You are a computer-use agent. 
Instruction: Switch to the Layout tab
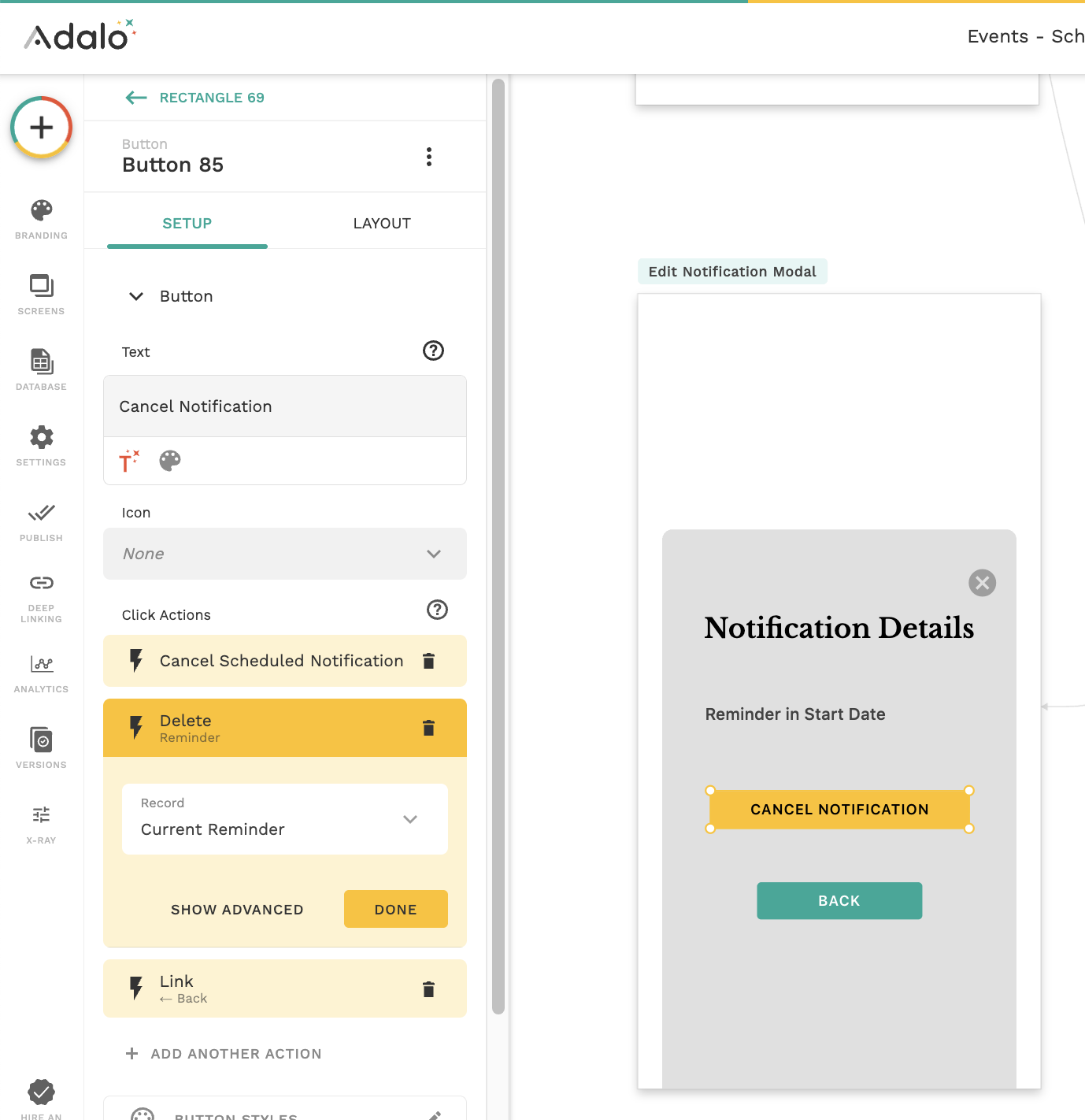pos(382,224)
